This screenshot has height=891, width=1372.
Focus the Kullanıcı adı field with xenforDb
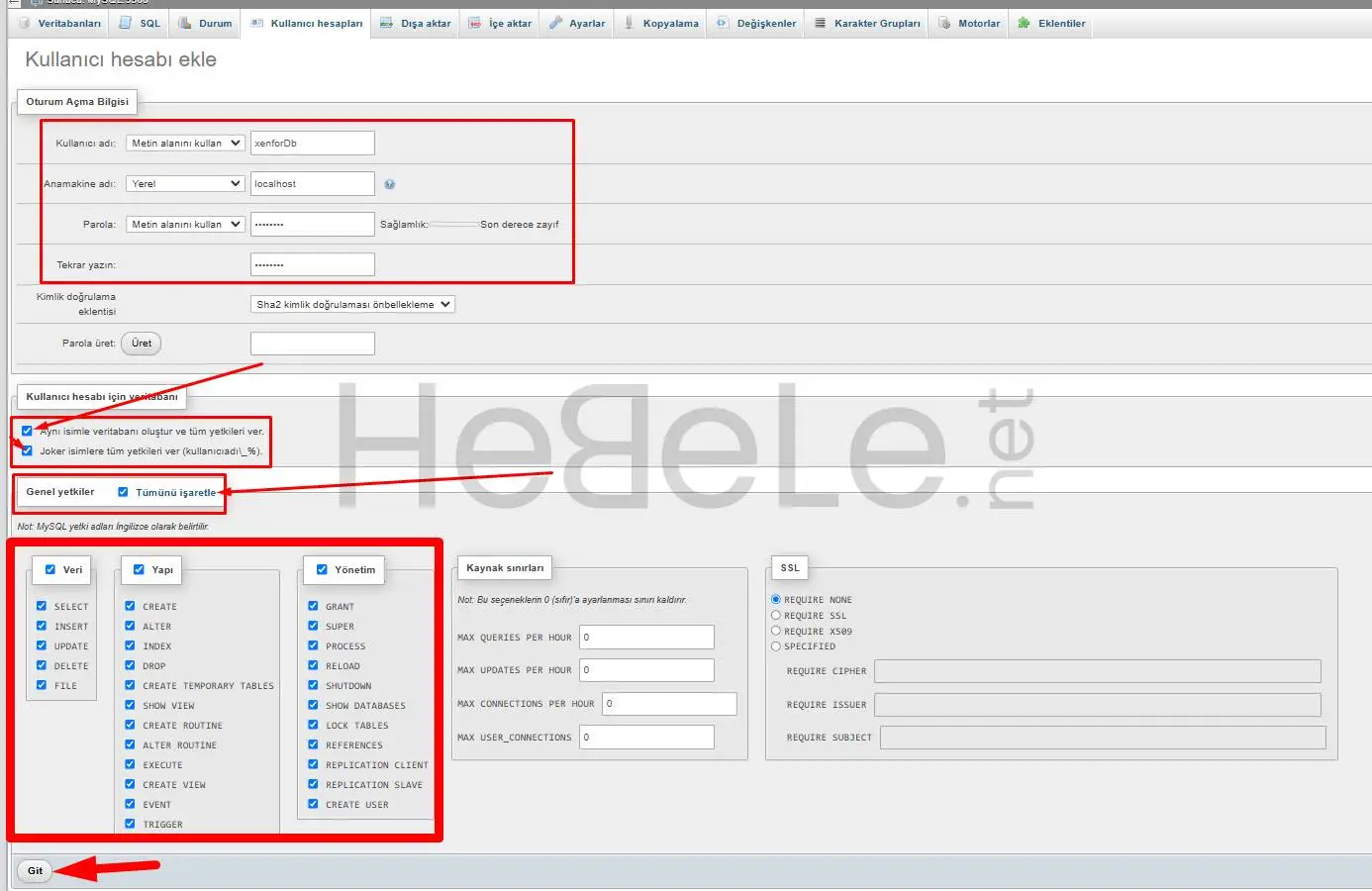313,144
